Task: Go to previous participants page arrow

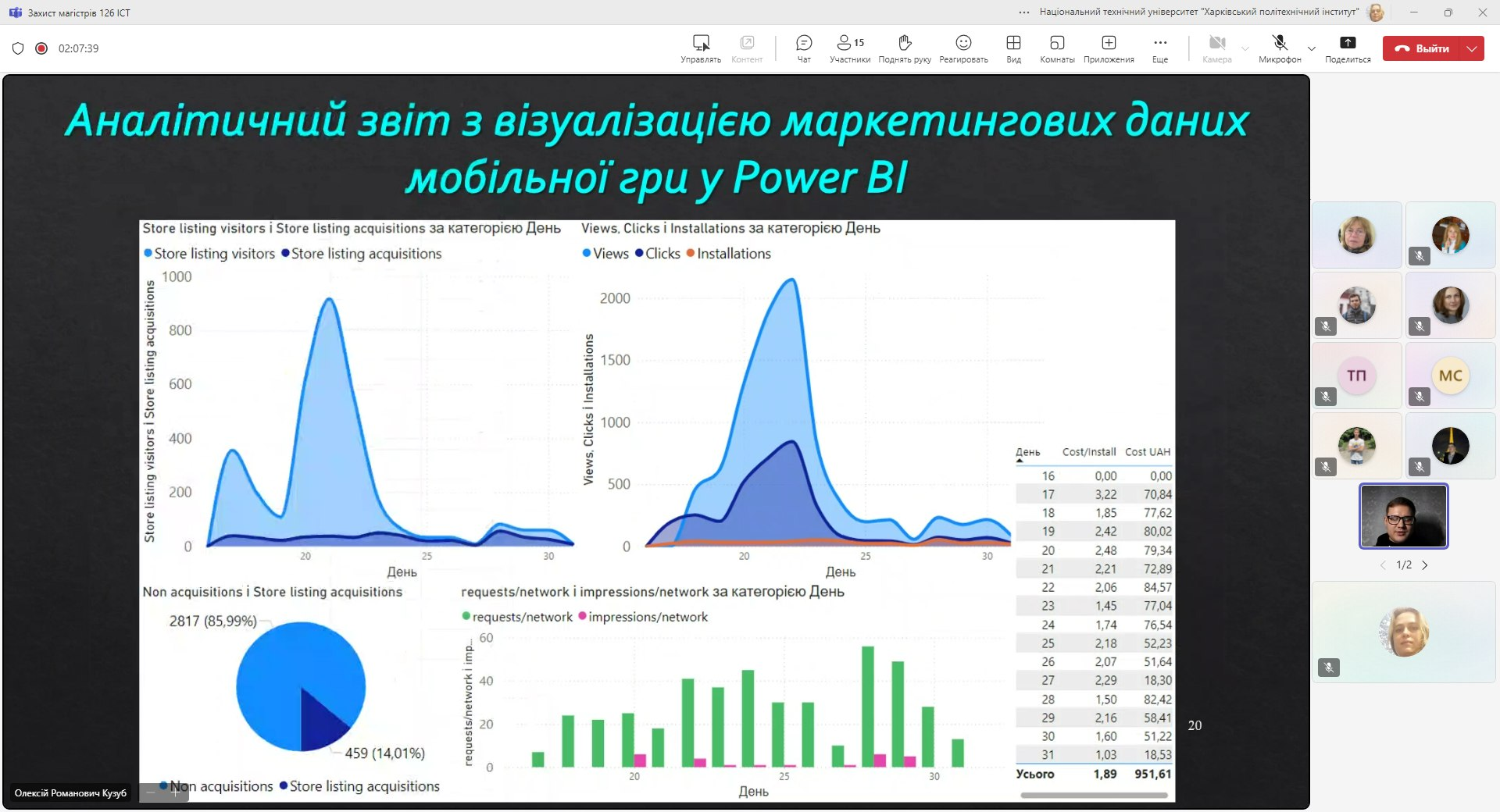Action: (x=1383, y=565)
